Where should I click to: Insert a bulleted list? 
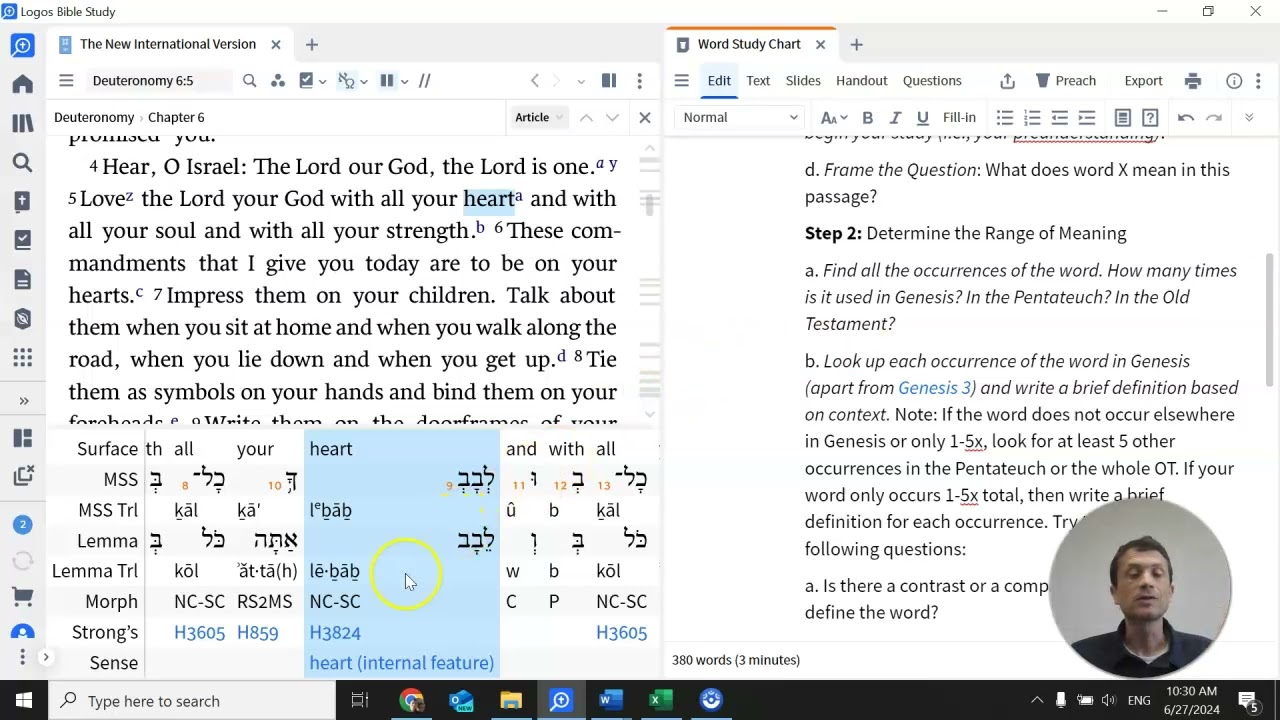tap(1005, 117)
